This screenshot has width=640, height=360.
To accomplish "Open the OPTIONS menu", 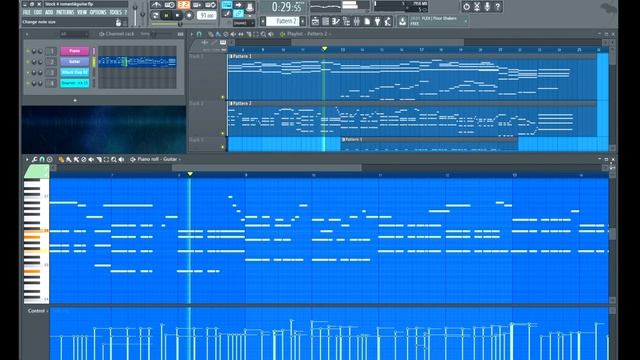I will tap(98, 12).
